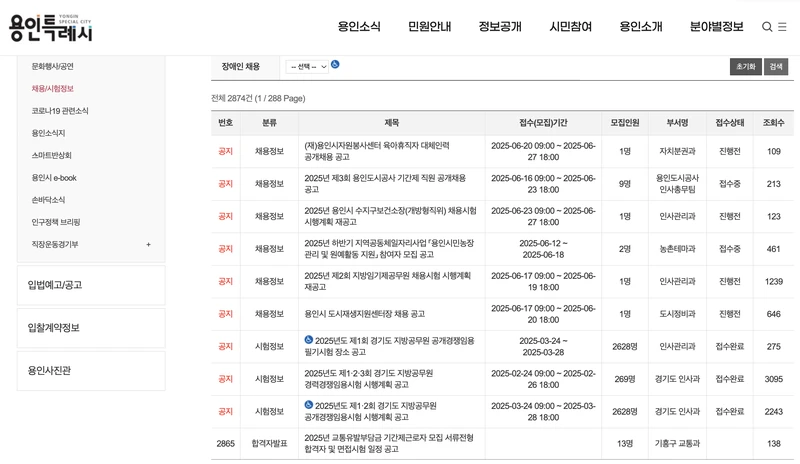The image size is (800, 464).
Task: Click the 제목 column header
Action: point(392,123)
